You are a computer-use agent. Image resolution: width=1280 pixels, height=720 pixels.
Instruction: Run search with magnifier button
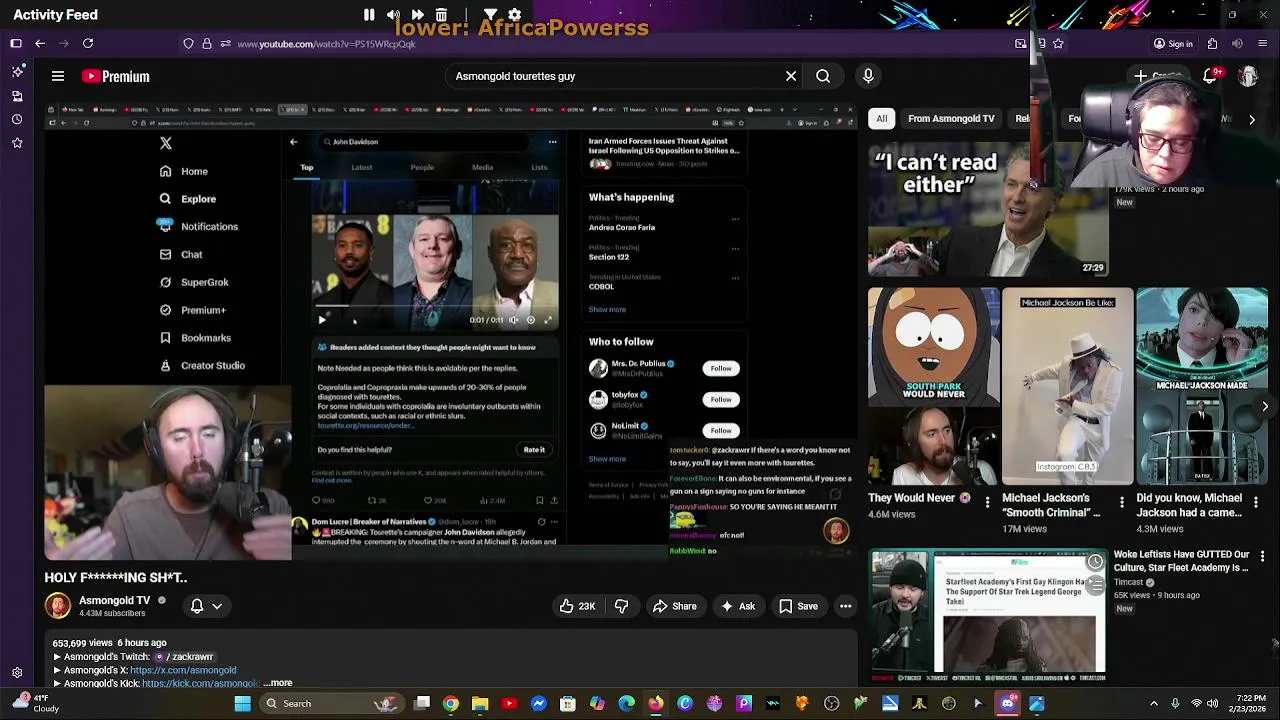tap(823, 76)
